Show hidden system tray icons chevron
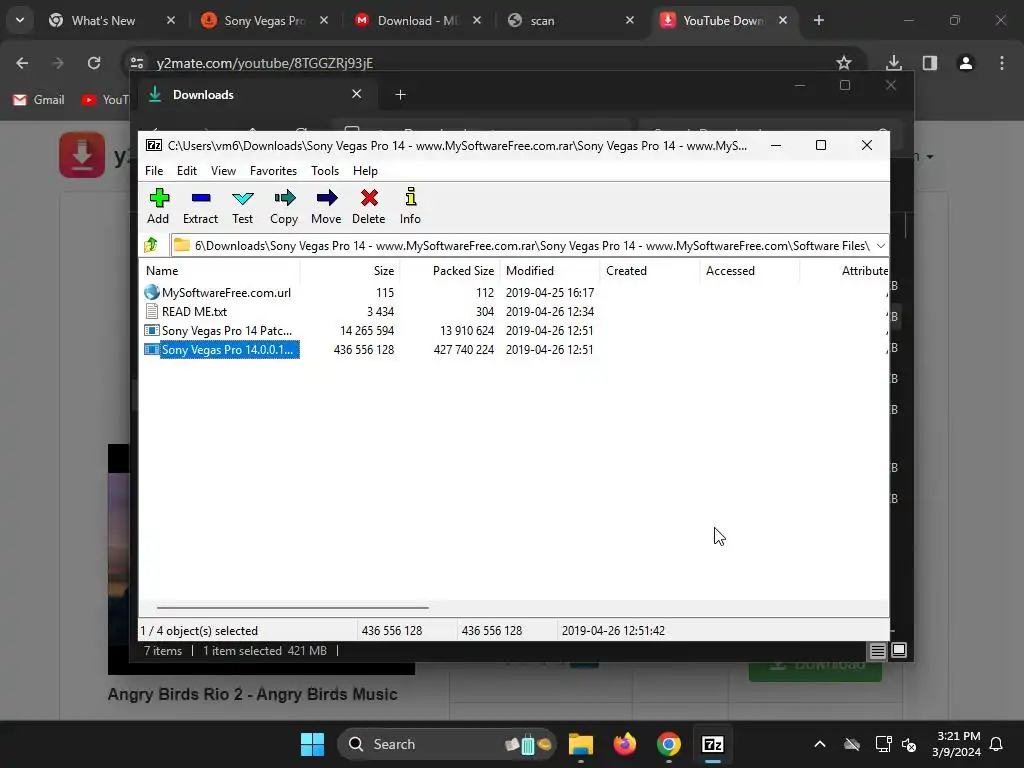This screenshot has height=768, width=1024. click(820, 744)
